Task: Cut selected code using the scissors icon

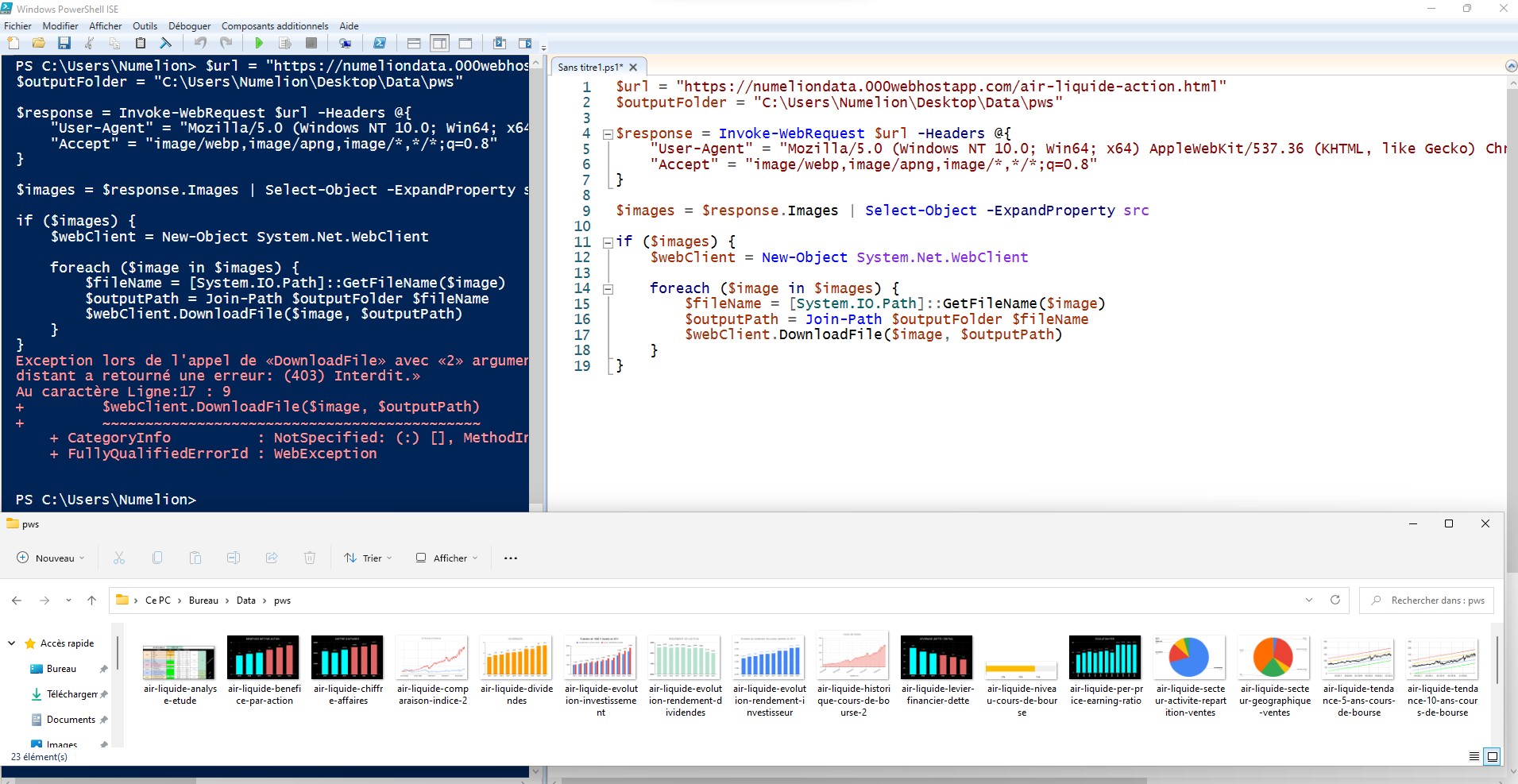Action: (x=89, y=43)
